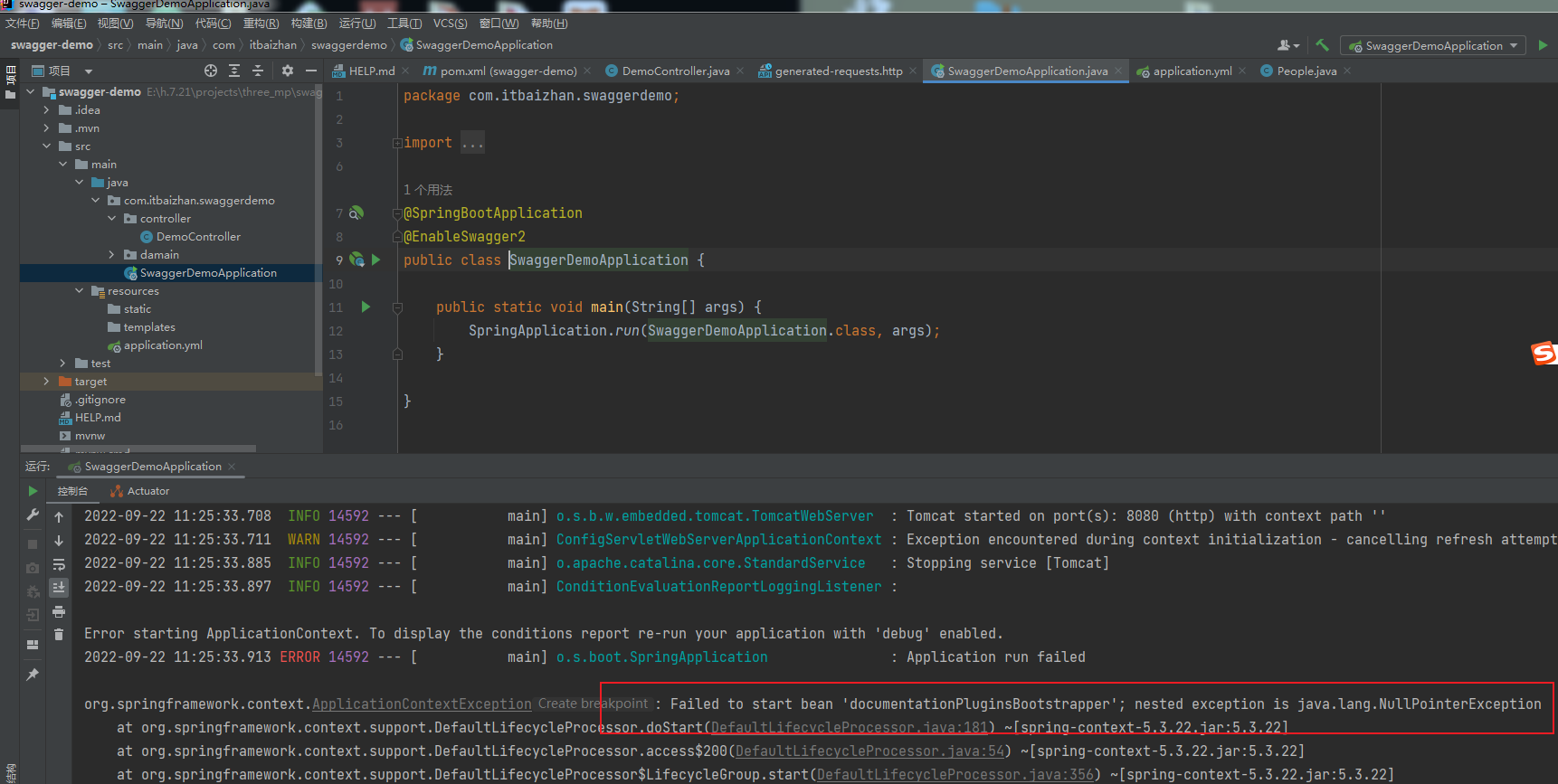Click the Build project hammer icon
Image resolution: width=1558 pixels, height=784 pixels.
(1322, 45)
